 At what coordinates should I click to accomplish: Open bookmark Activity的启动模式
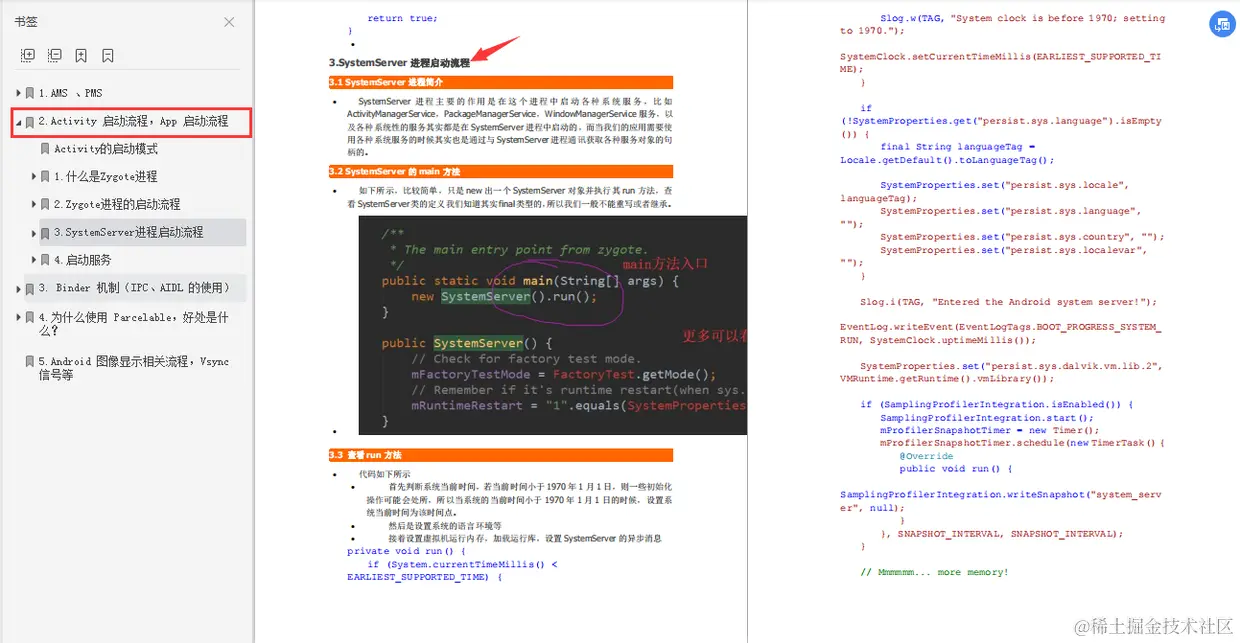(106, 149)
